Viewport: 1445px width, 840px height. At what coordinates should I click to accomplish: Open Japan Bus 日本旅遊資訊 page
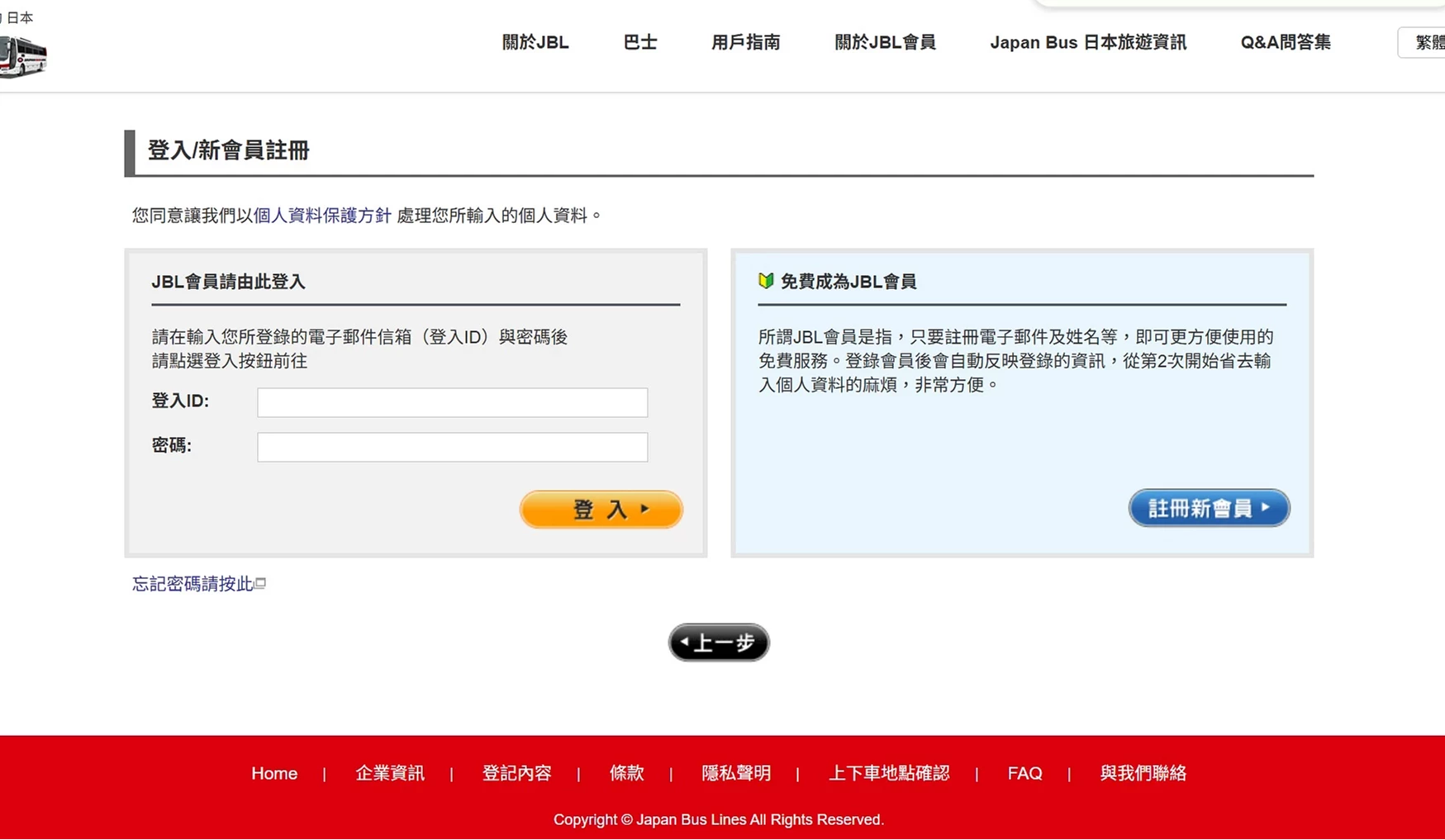pos(1088,42)
